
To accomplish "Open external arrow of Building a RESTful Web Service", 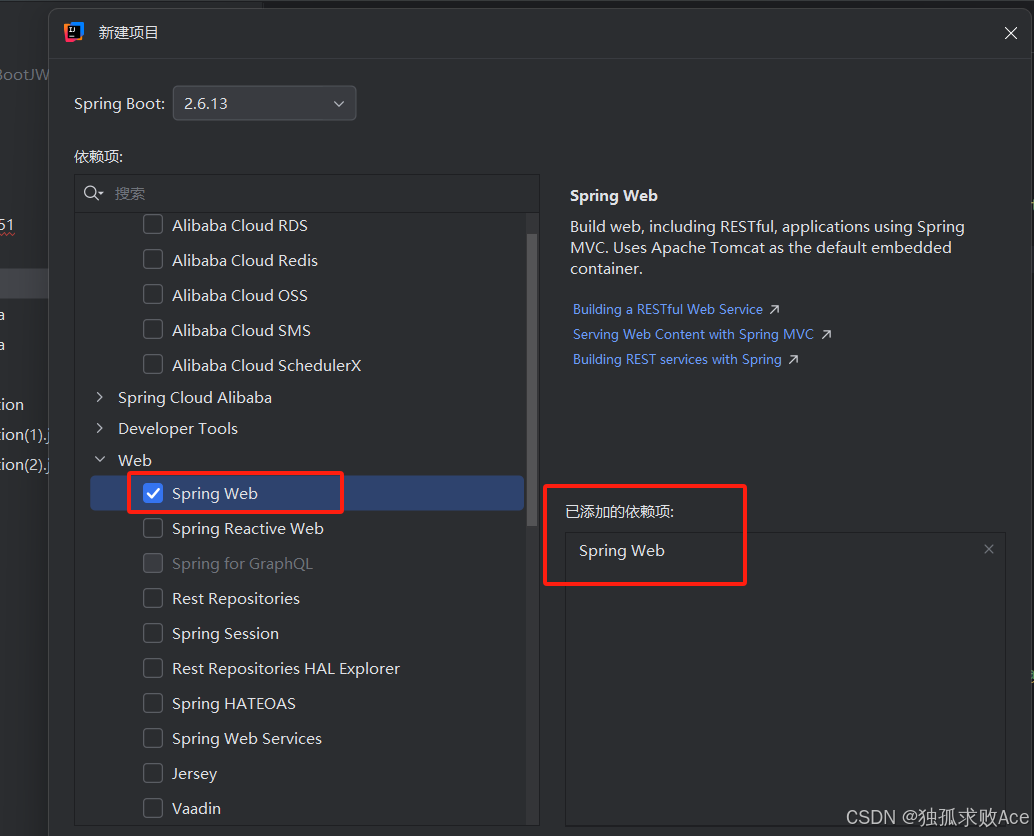I will [x=775, y=309].
